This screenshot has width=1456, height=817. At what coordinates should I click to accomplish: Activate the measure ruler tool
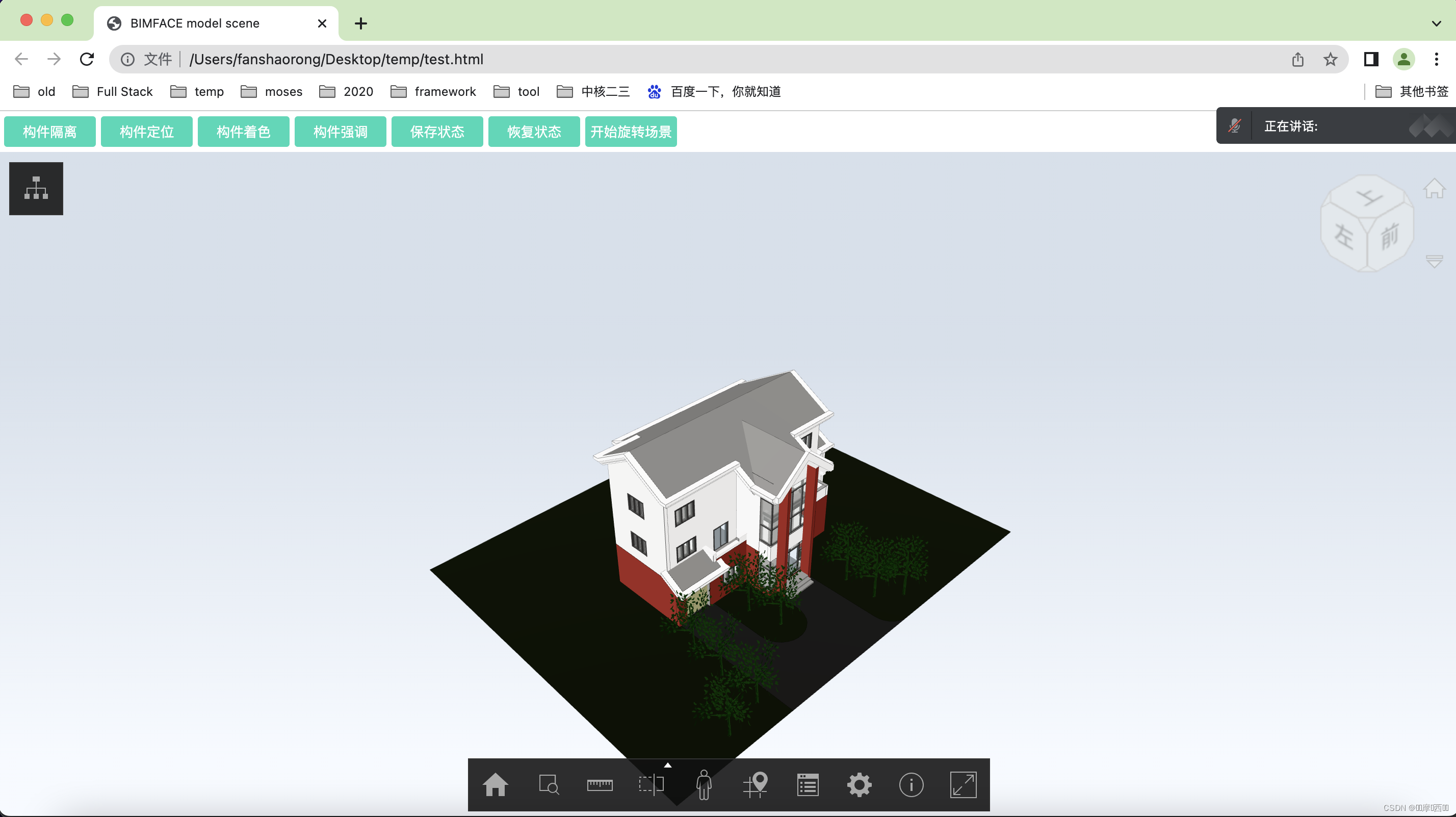600,785
